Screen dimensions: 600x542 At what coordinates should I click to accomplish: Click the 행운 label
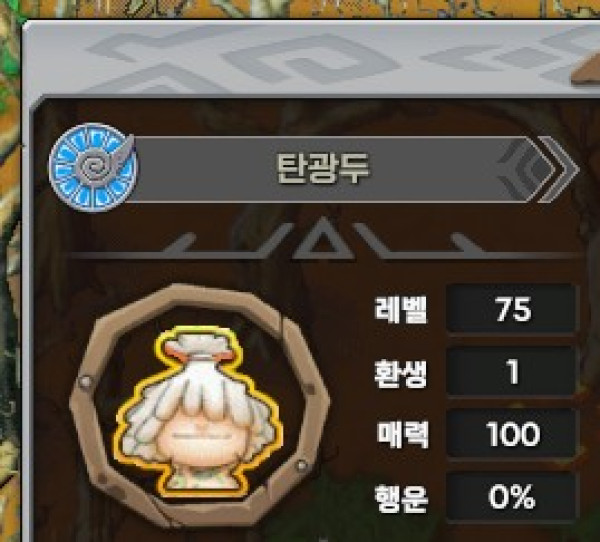(x=400, y=498)
